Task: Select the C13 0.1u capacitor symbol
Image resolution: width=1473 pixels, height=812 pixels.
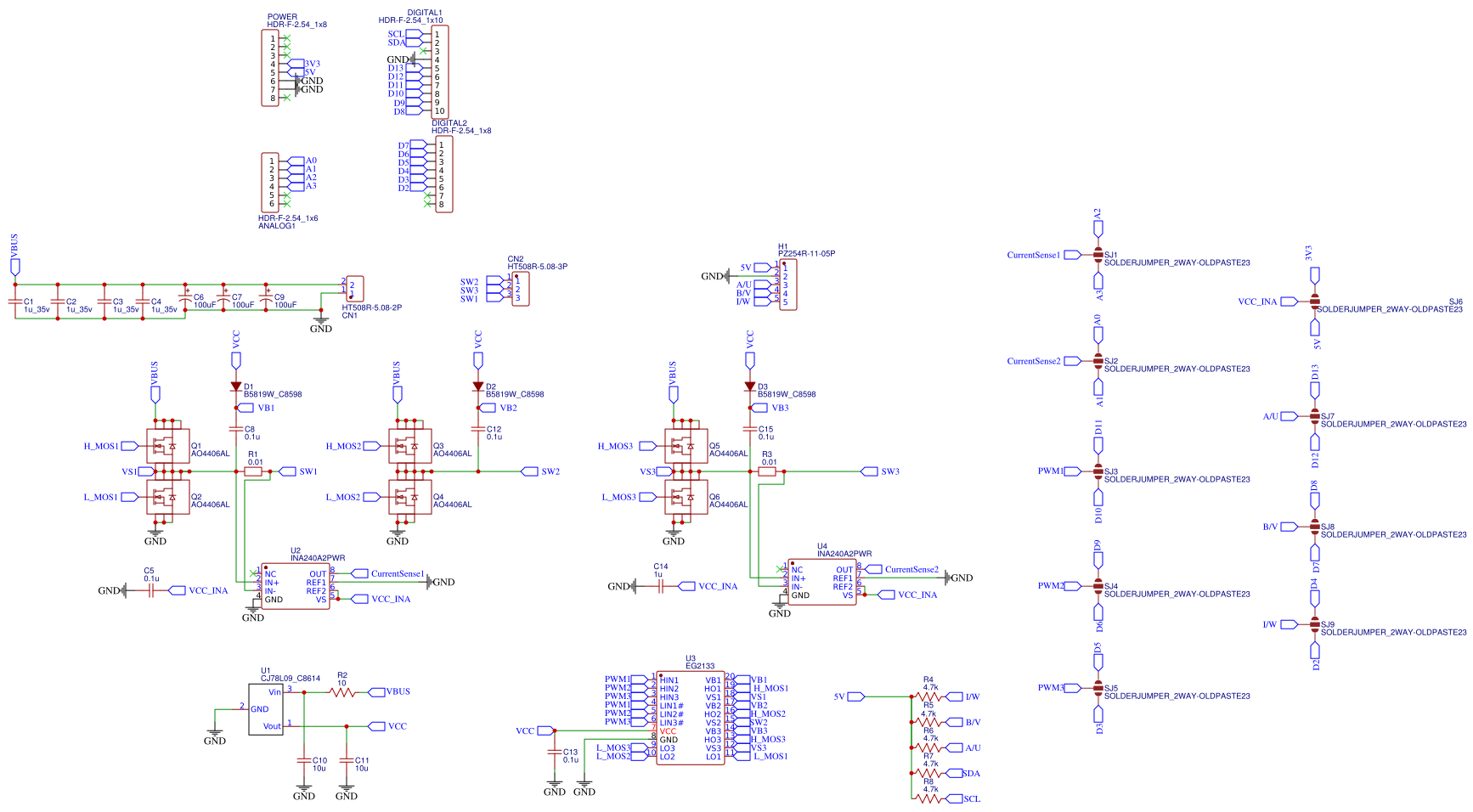Action: 555,753
